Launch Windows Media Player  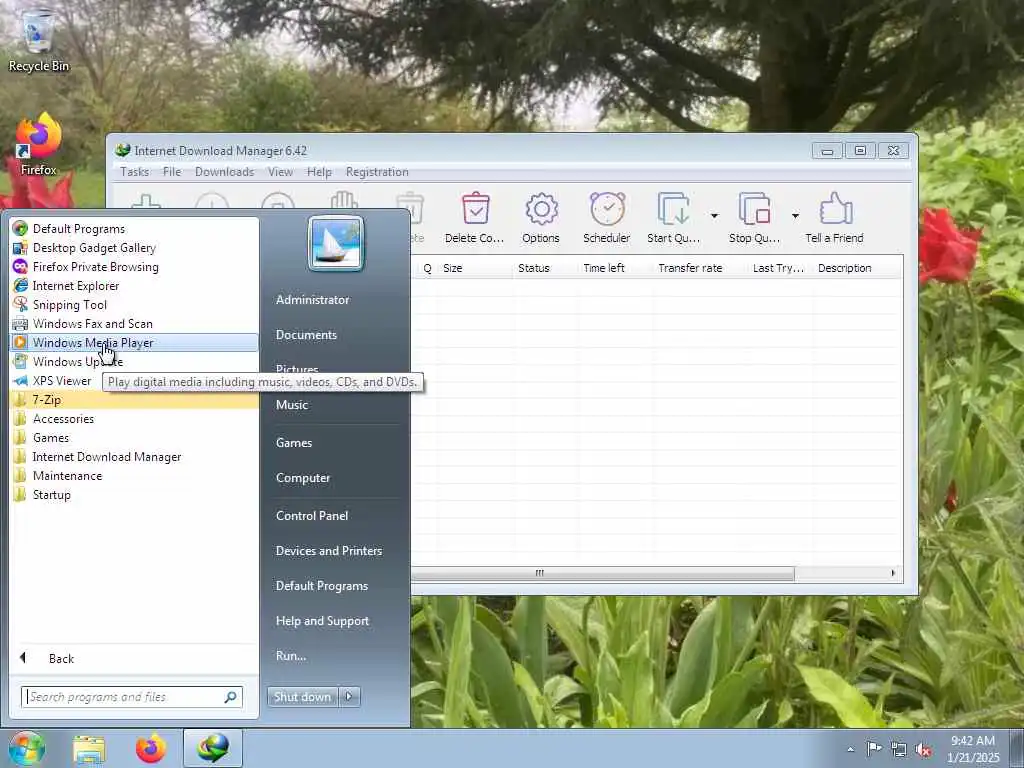coord(134,342)
